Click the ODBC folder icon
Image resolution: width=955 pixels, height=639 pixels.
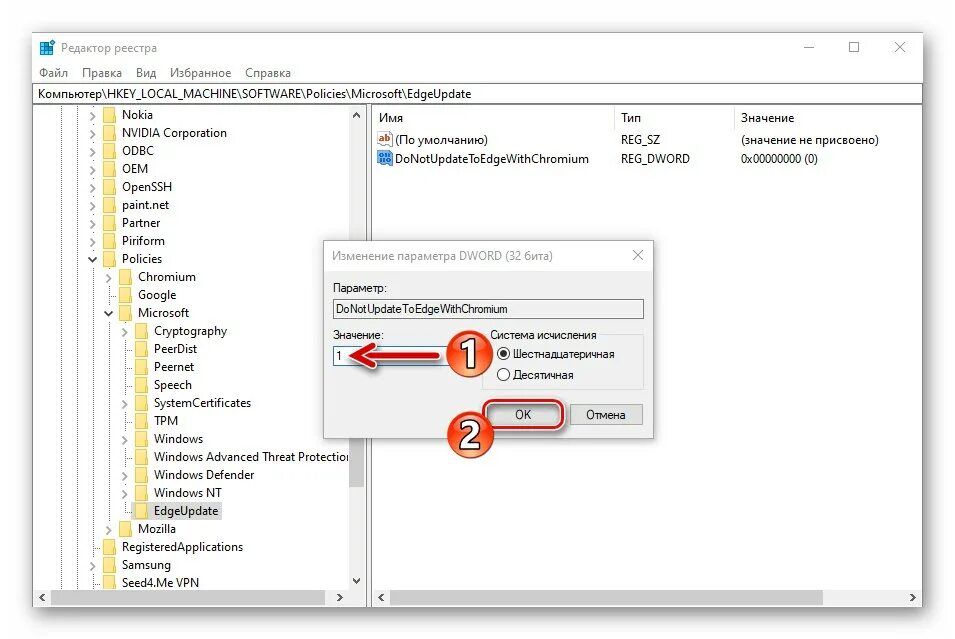pos(110,150)
